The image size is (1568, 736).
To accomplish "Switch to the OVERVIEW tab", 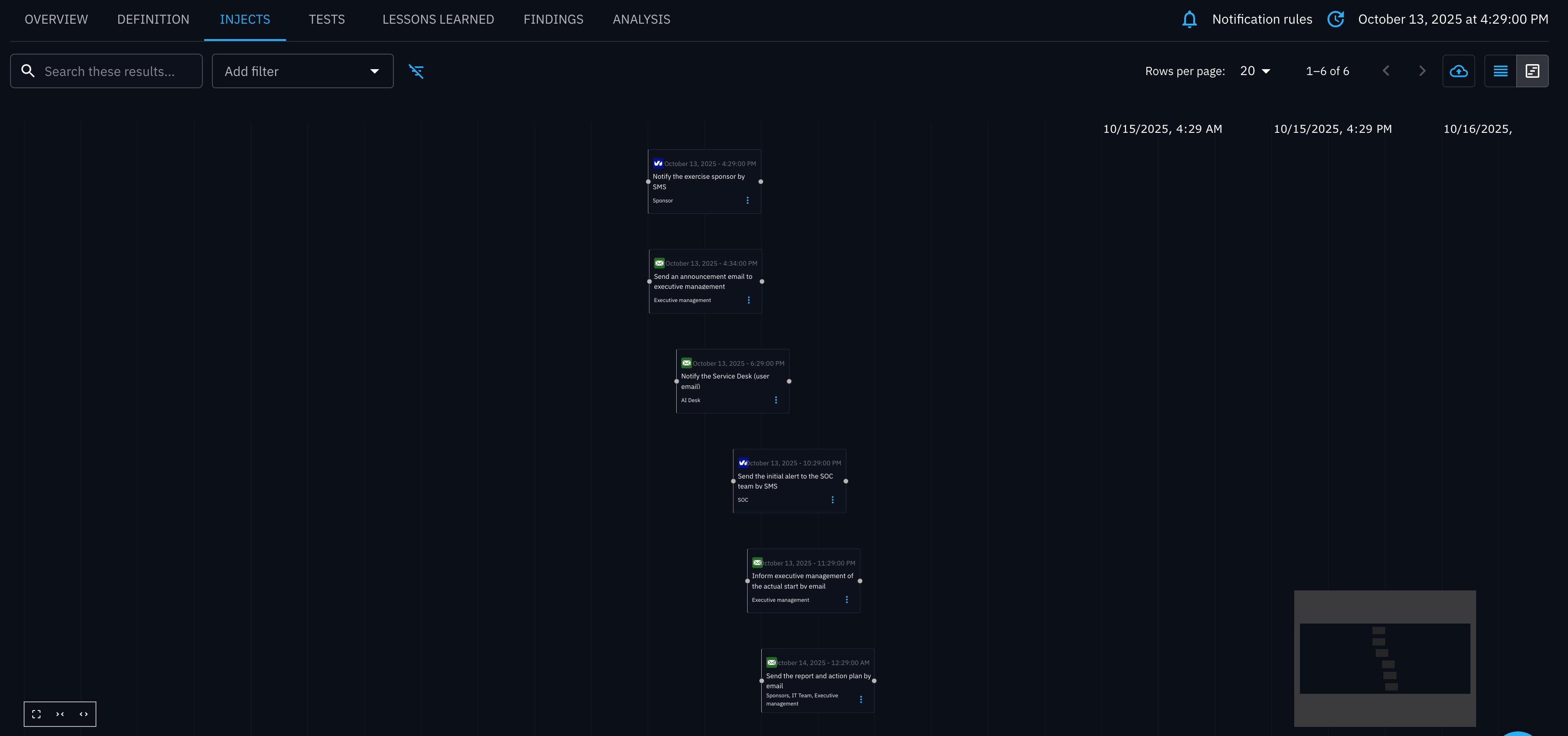I will pos(55,19).
